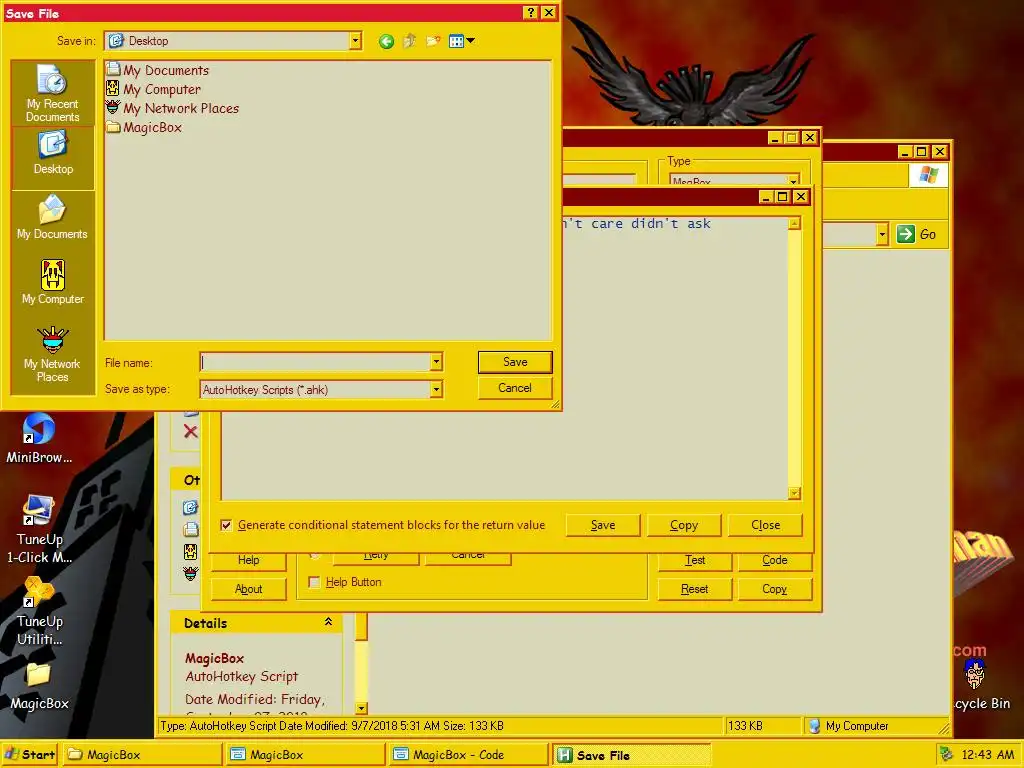Screen dimensions: 1024x768
Task: Click the Code button in MagicBox
Action: (x=775, y=560)
